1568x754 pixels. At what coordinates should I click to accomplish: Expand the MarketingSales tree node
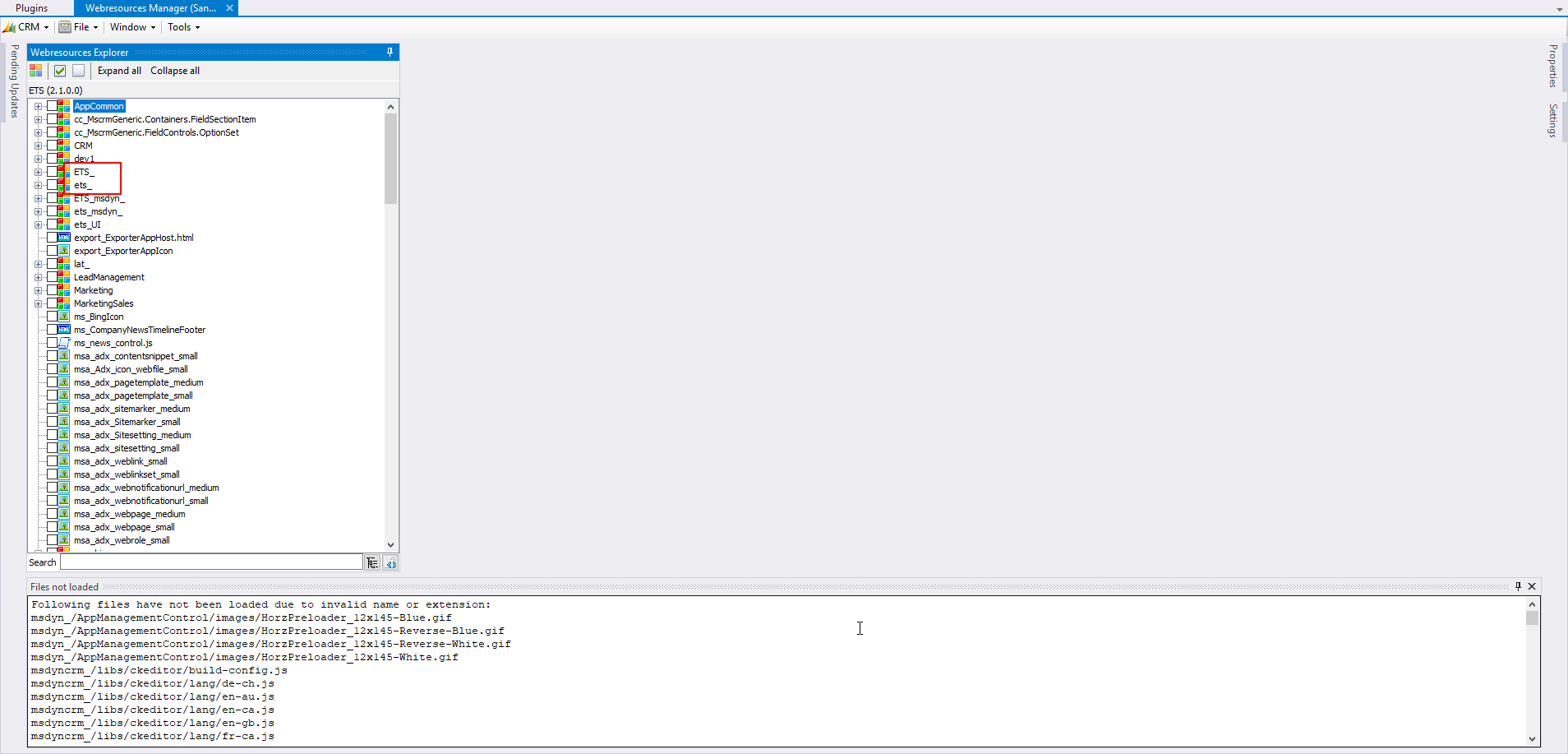[x=39, y=303]
